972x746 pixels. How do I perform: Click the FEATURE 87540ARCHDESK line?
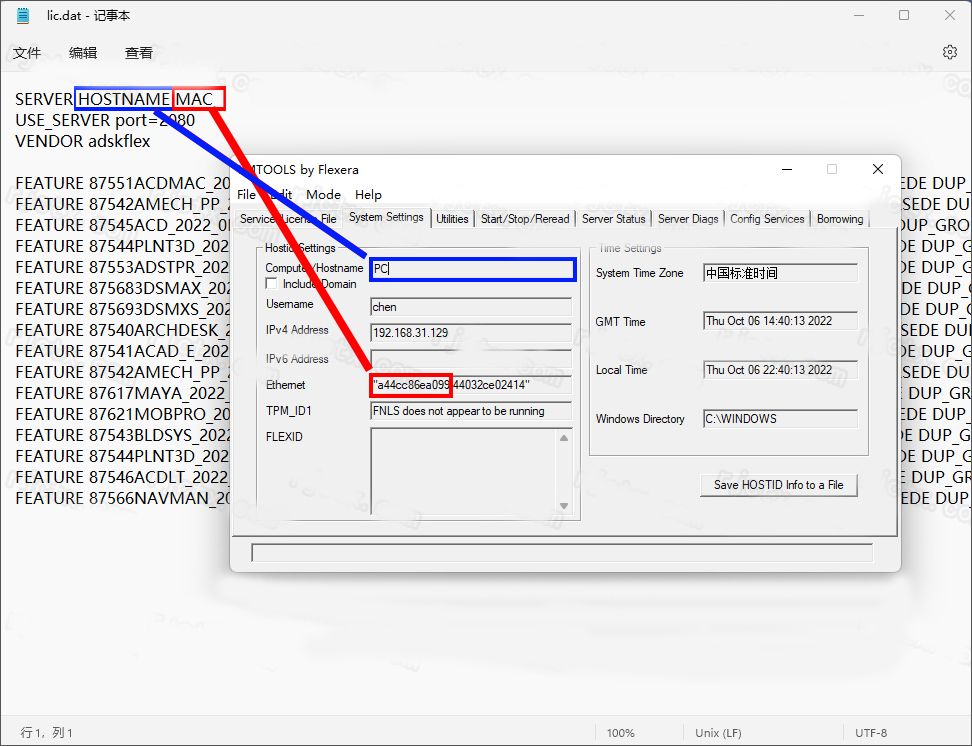point(123,331)
